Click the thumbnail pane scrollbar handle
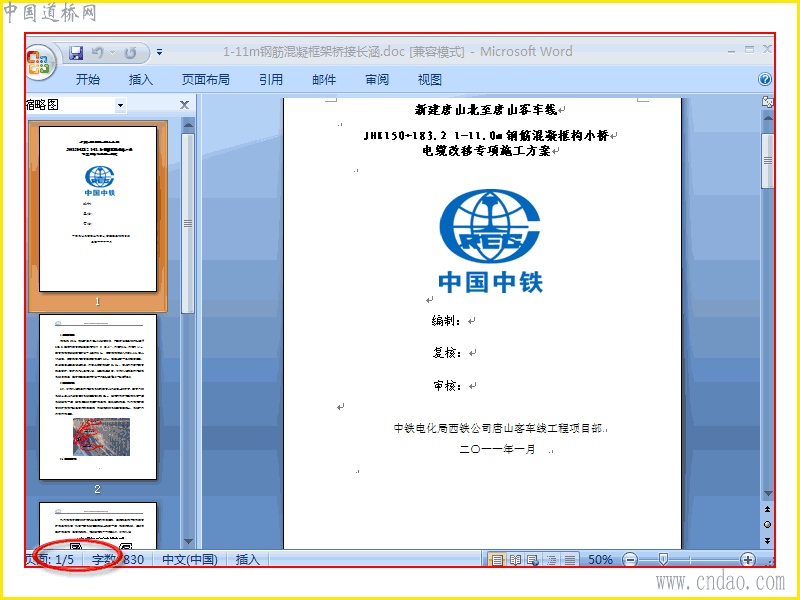The image size is (800, 600). click(x=188, y=223)
